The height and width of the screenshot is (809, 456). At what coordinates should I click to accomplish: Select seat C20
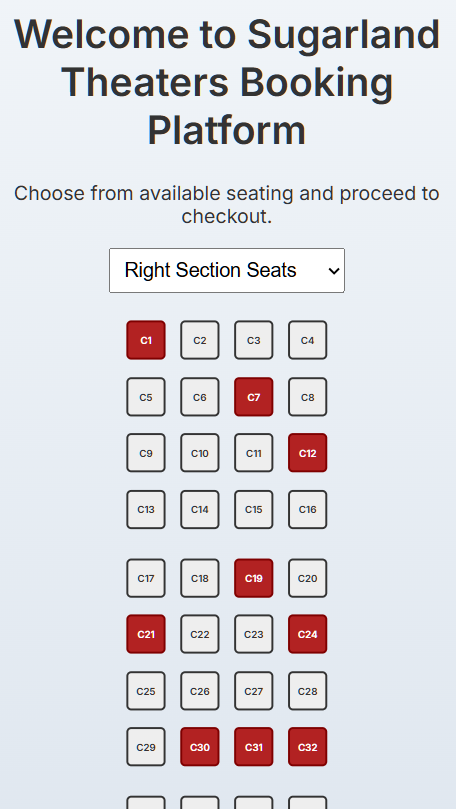307,578
